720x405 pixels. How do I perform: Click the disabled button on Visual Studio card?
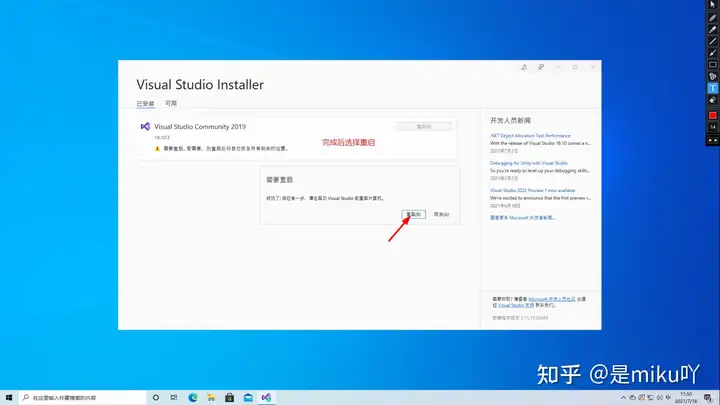[x=423, y=127]
